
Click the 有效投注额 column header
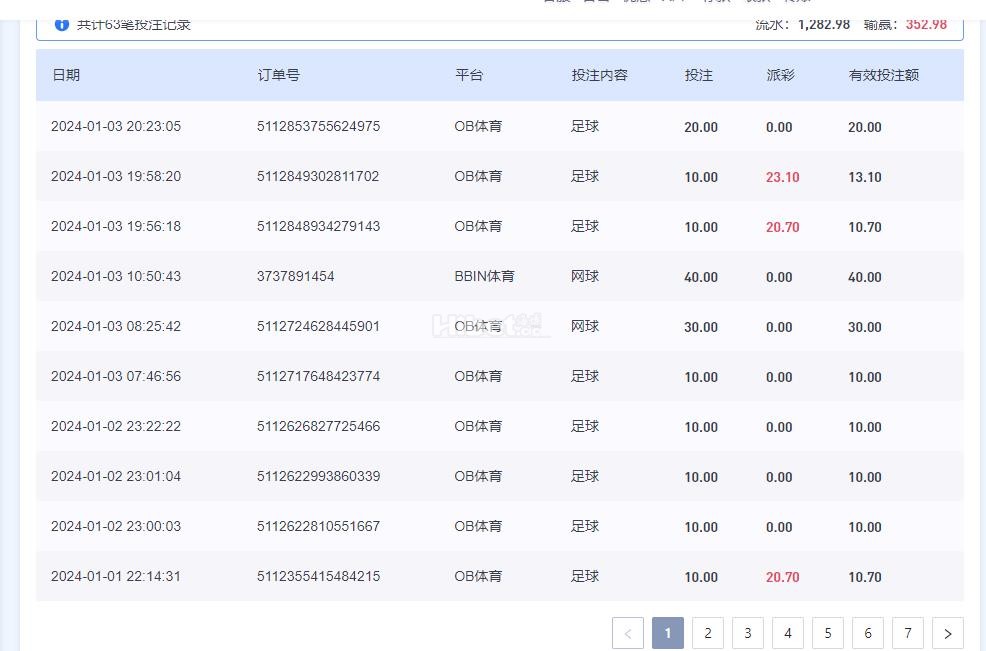[883, 75]
